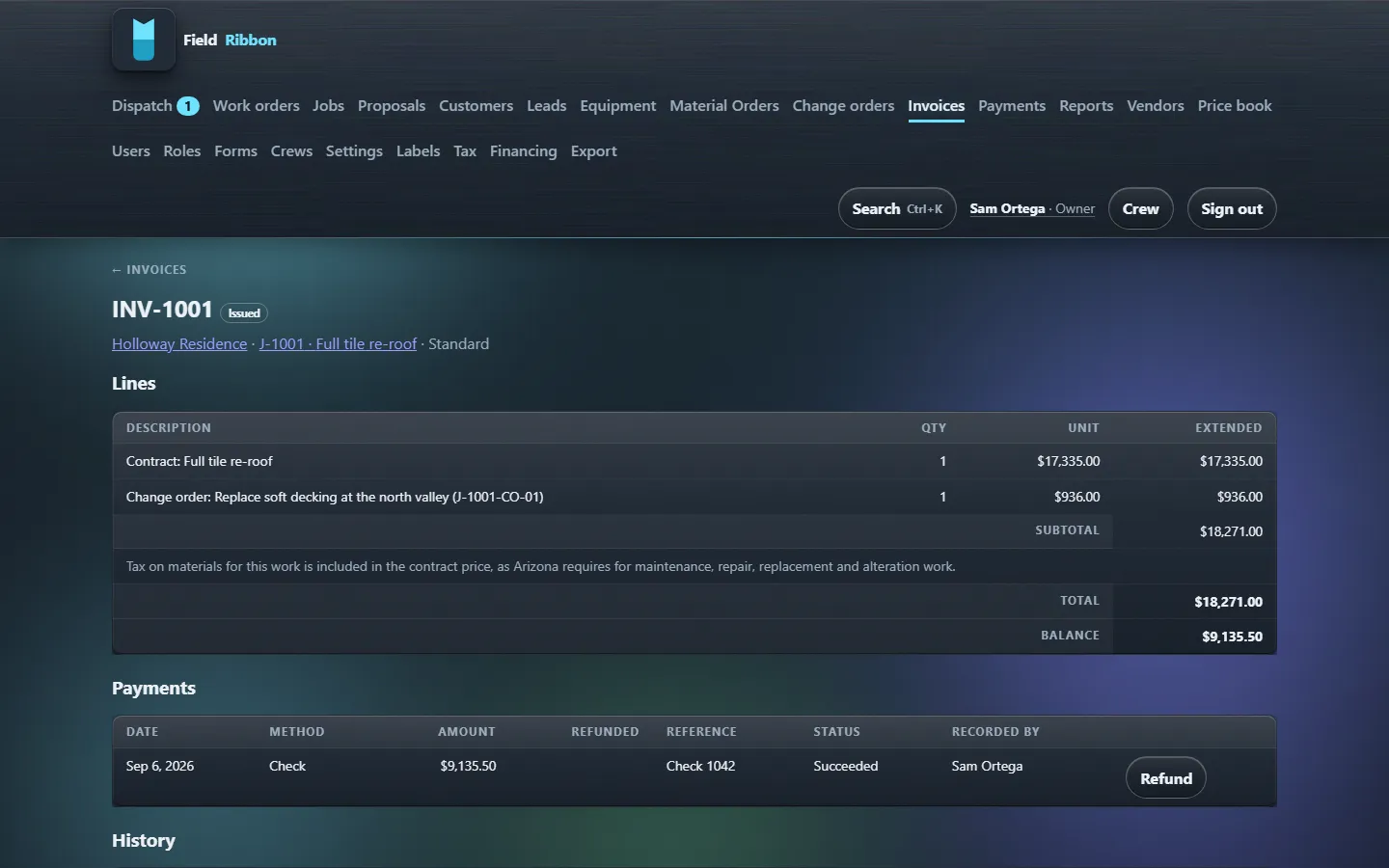Viewport: 1389px width, 868px height.
Task: Click the balance amount $9,135.50
Action: point(1232,637)
